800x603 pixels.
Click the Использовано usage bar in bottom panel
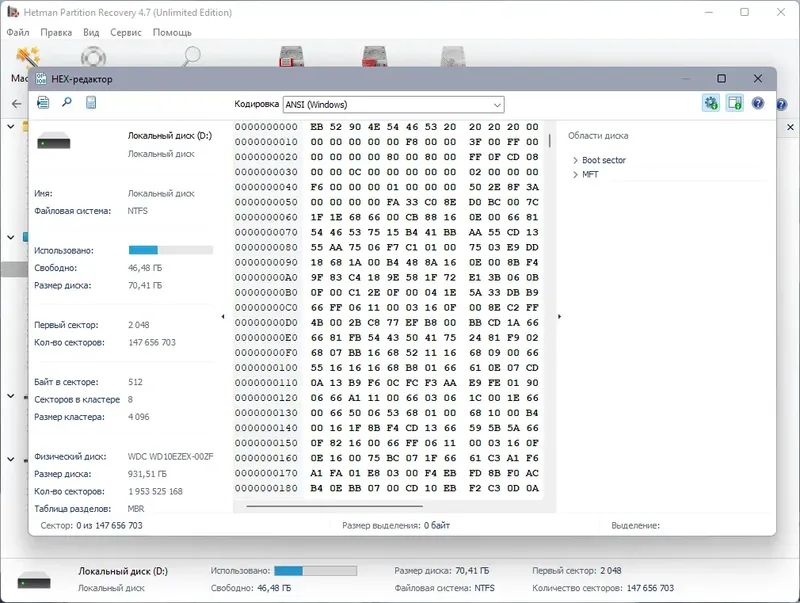coord(315,570)
